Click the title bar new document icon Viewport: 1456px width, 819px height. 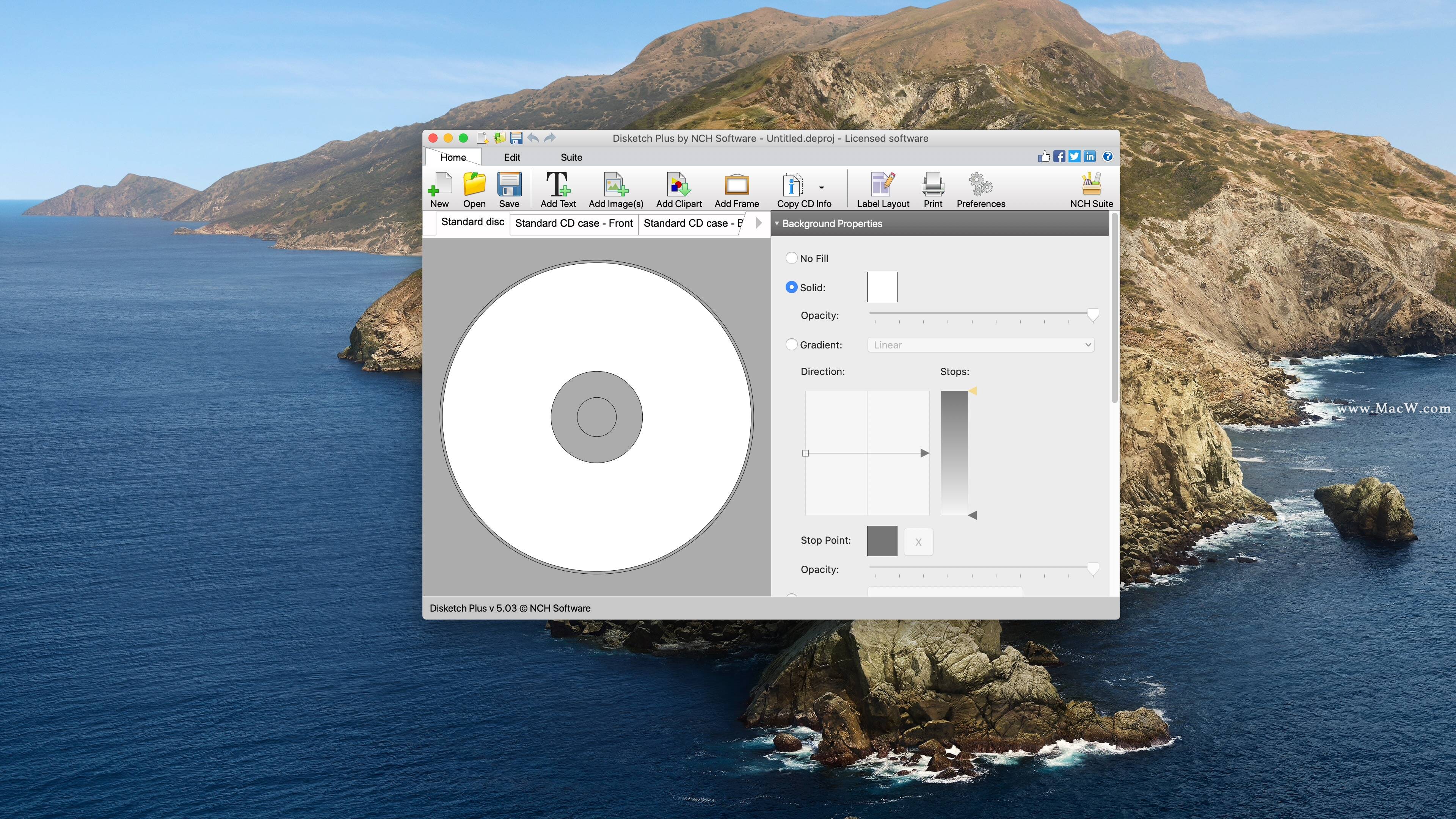[x=482, y=138]
